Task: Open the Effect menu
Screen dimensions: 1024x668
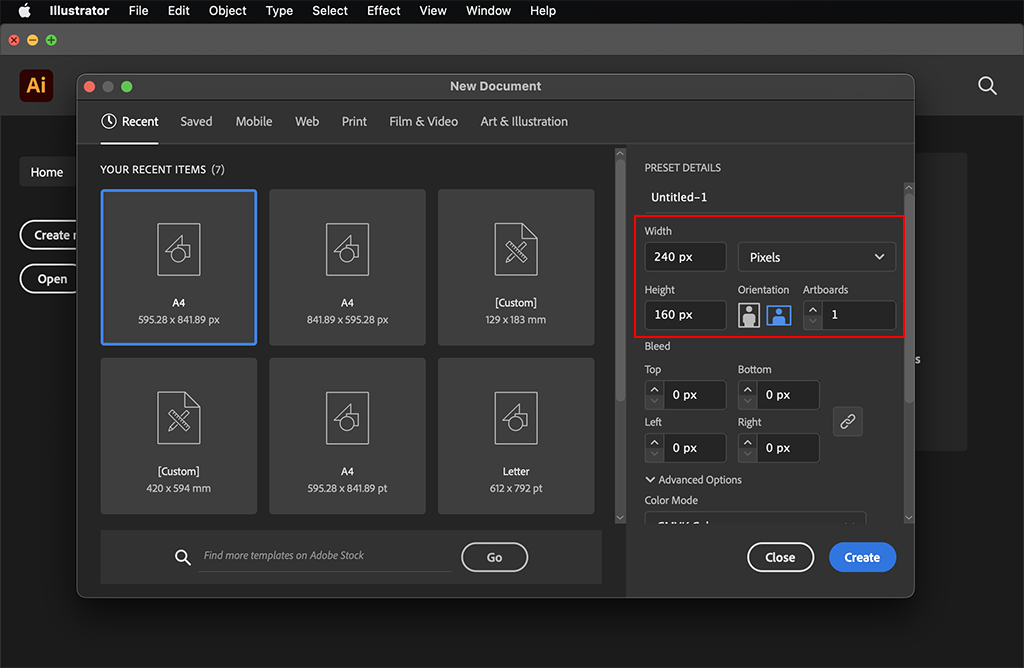Action: (x=383, y=10)
